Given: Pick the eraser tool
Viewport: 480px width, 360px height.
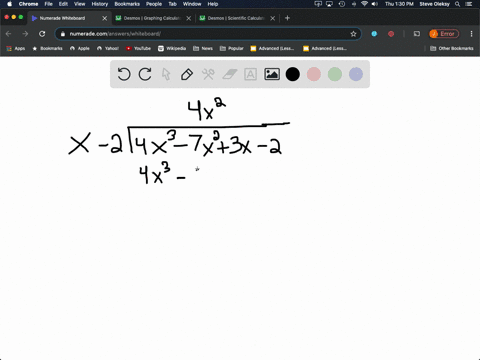Looking at the screenshot, I should [x=229, y=74].
